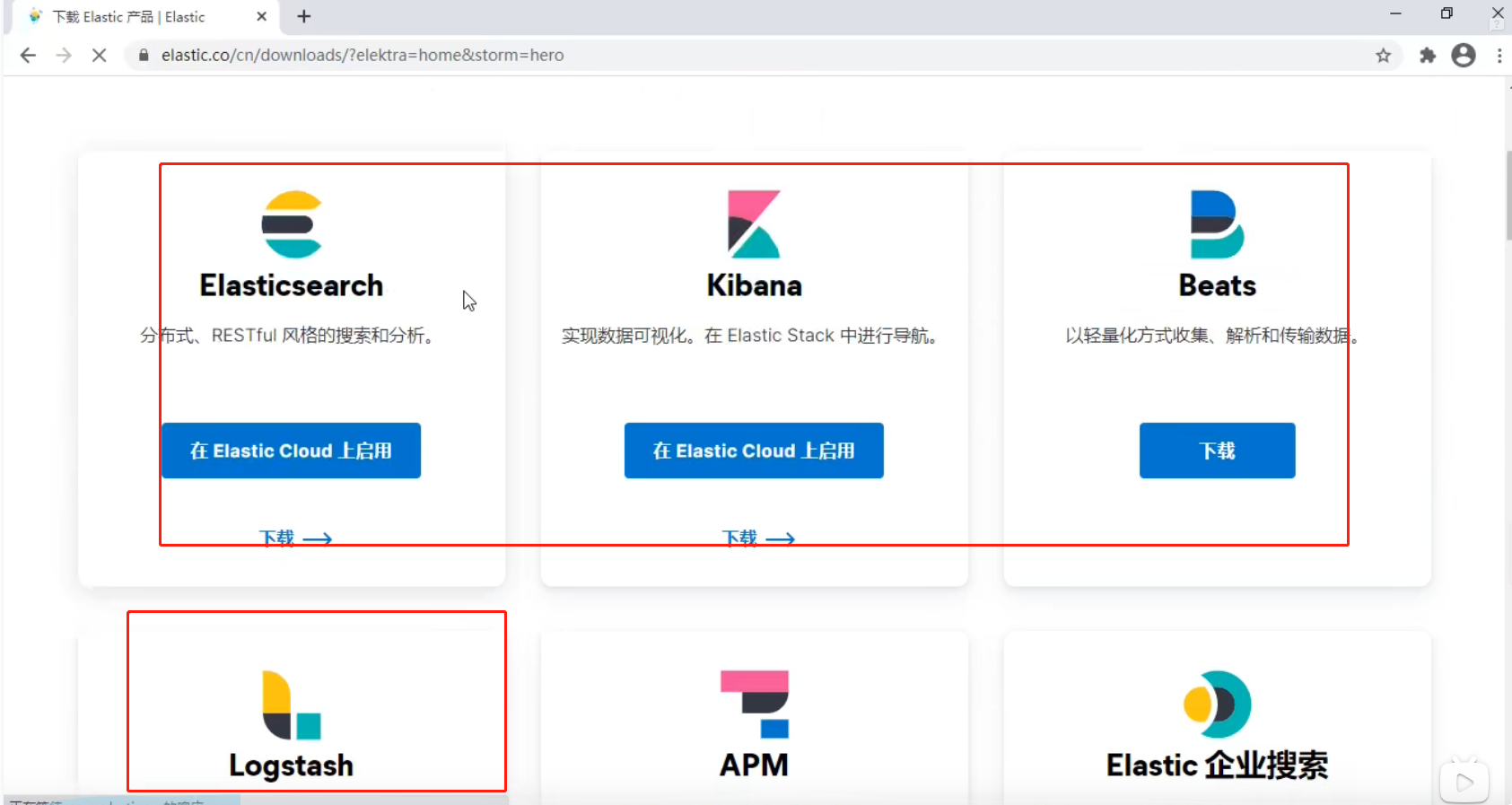Screen dimensions: 1512x805
Task: Follow the 下载 link under Kibana
Action: click(758, 538)
